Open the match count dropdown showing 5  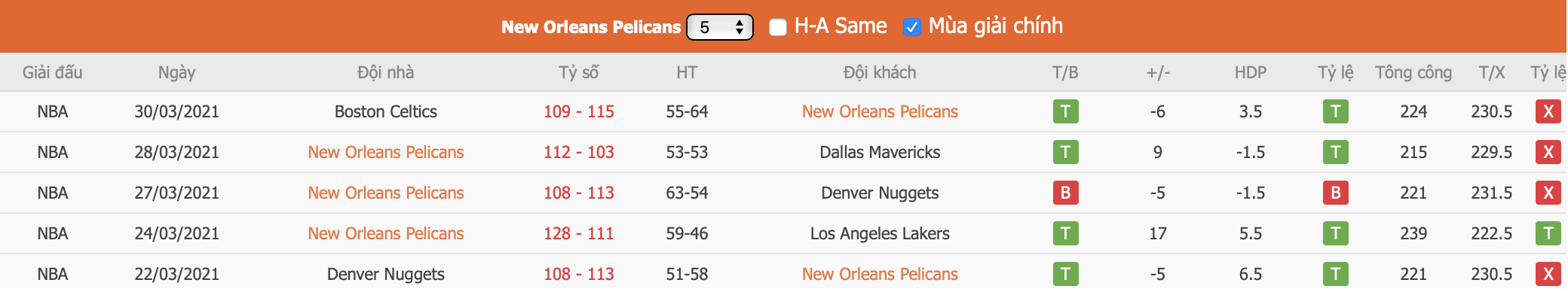[x=720, y=27]
